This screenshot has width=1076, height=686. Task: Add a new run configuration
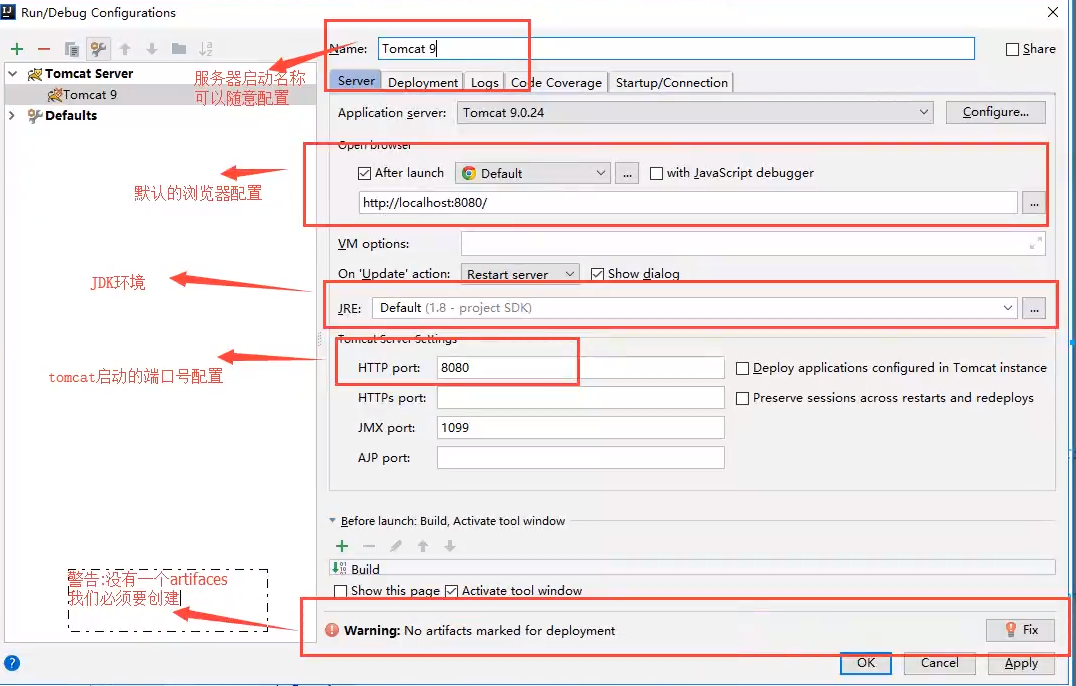(x=16, y=48)
